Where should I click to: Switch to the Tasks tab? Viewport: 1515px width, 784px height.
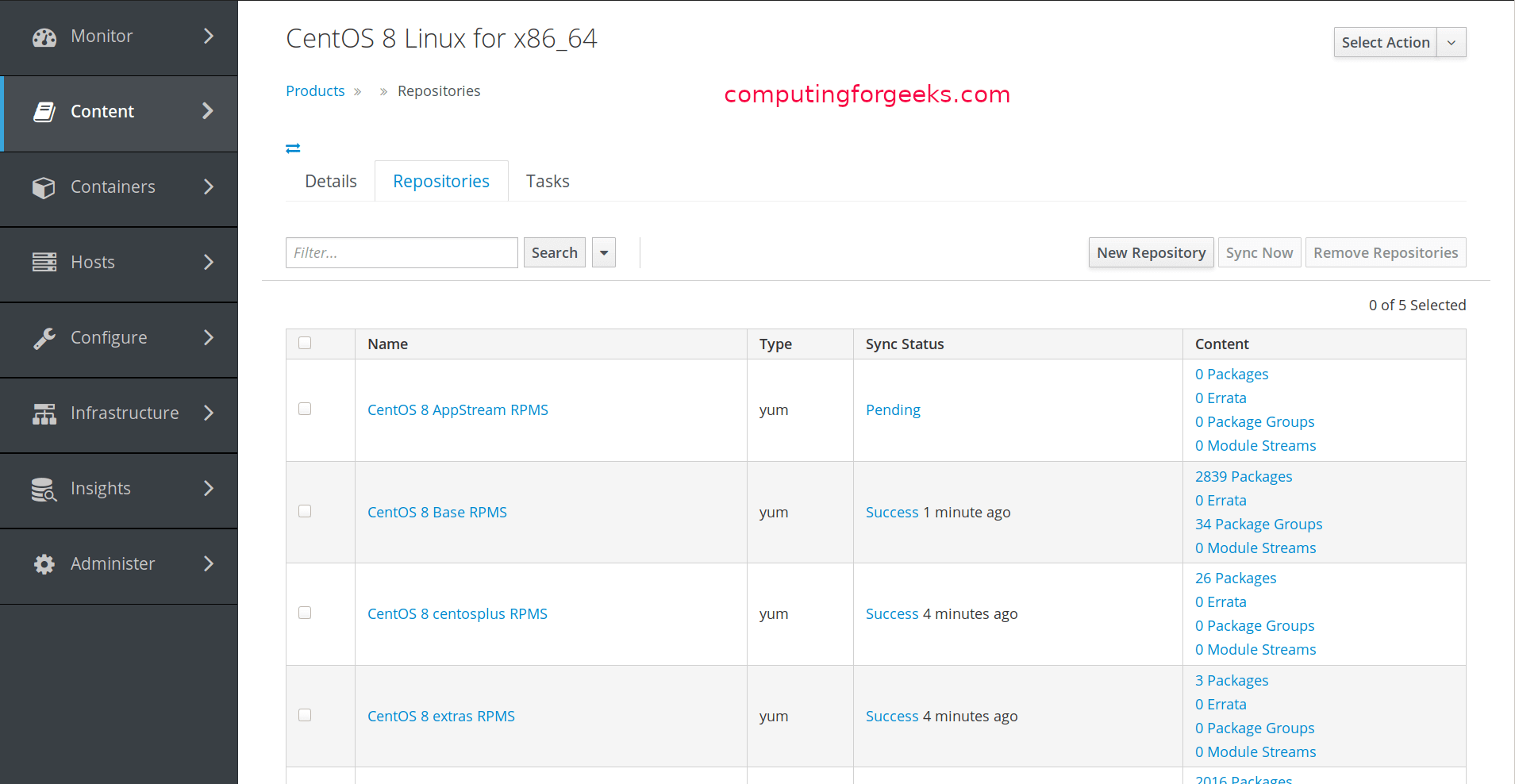click(x=548, y=182)
